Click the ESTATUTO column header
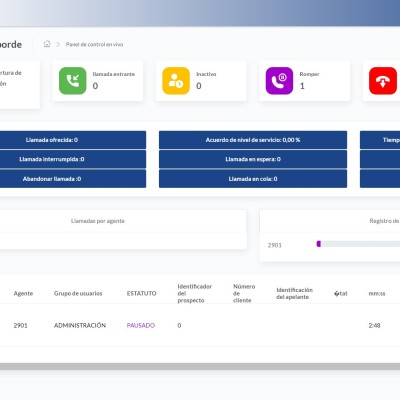 pyautogui.click(x=141, y=293)
